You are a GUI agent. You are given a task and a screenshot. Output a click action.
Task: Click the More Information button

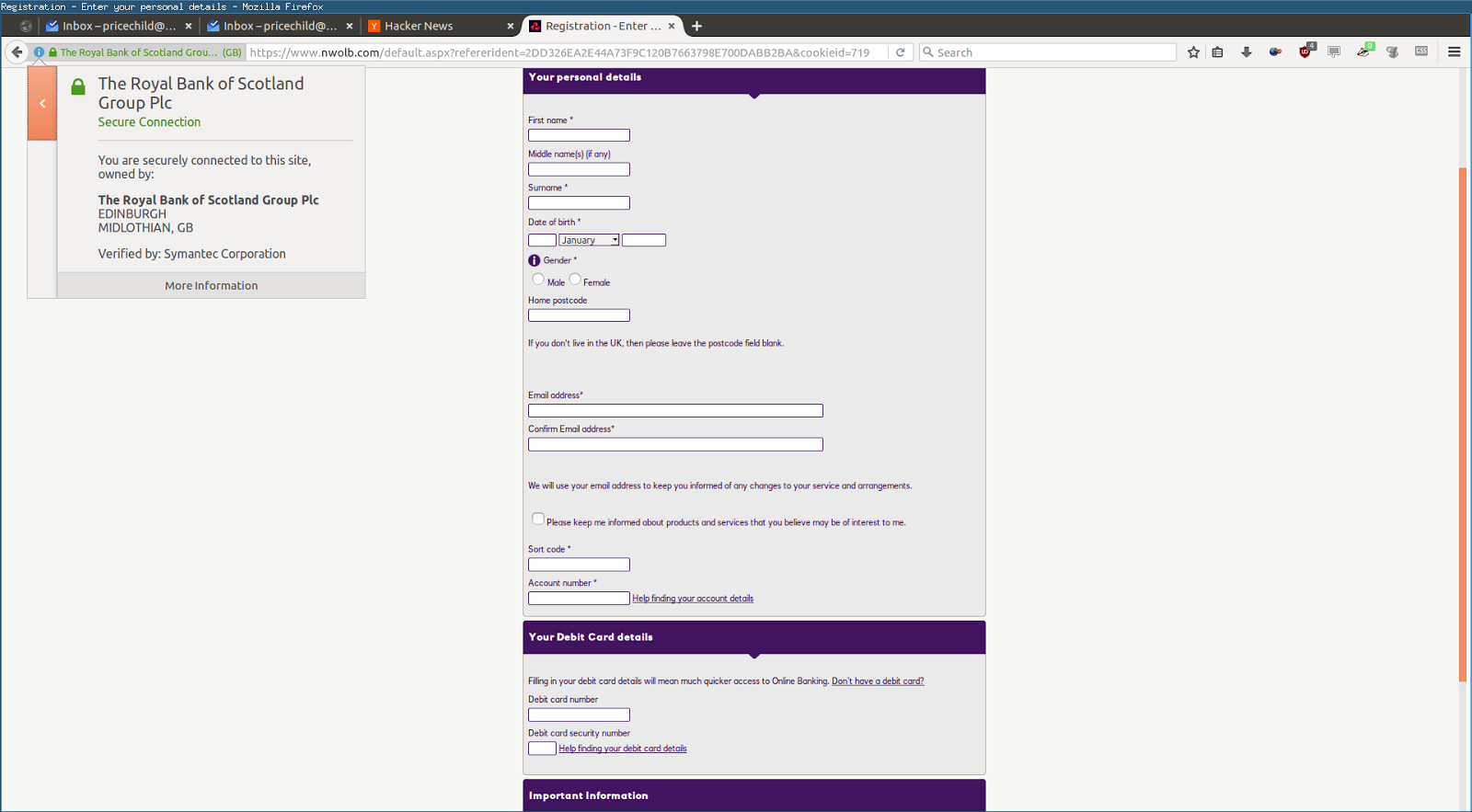pyautogui.click(x=212, y=285)
